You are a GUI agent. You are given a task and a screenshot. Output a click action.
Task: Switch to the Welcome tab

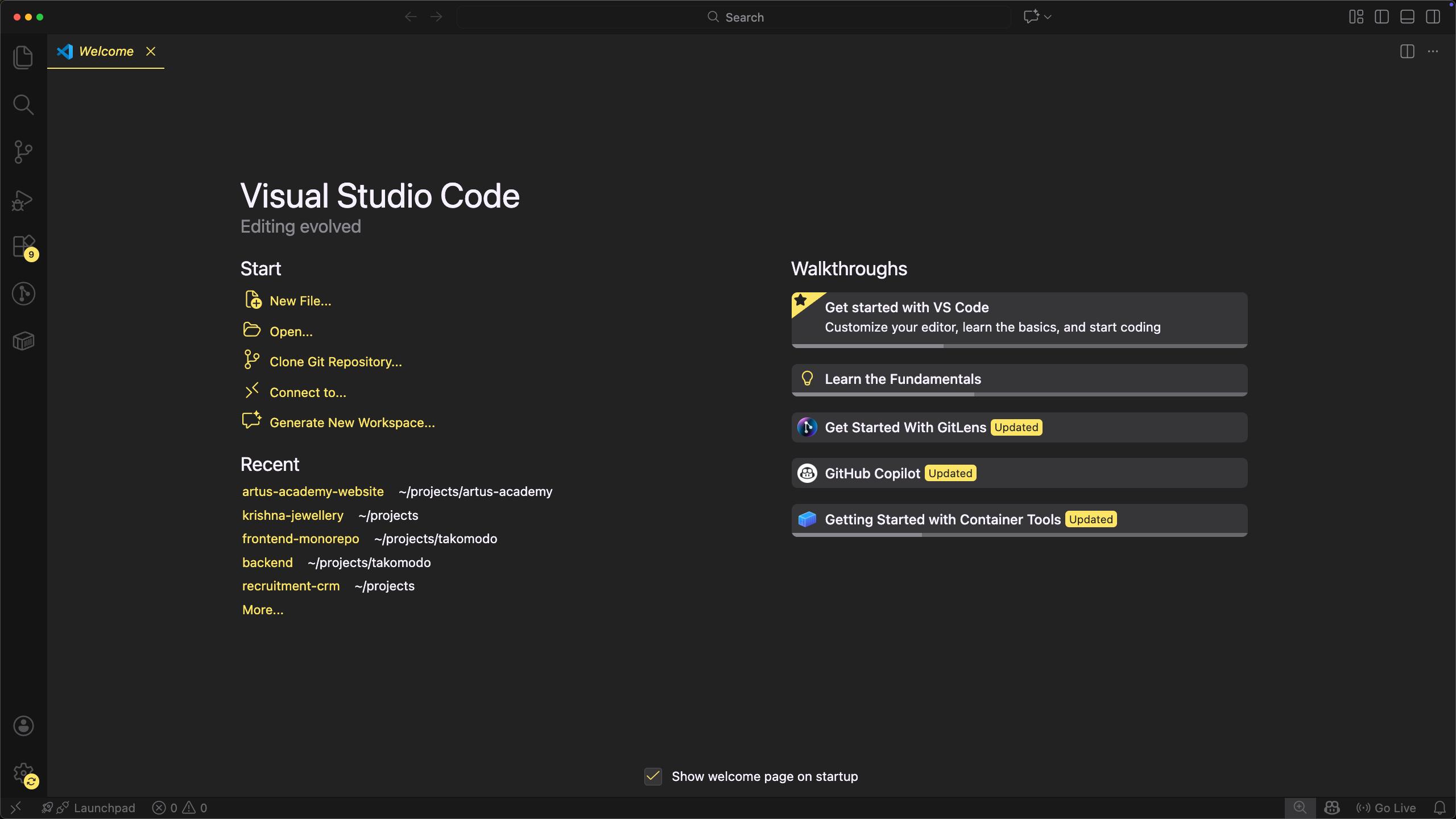[x=106, y=51]
